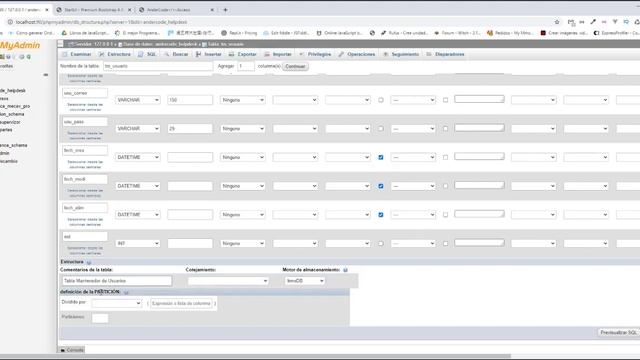Click the help icon next to the Estructura heading
Screen dimensions: 640x360
(89, 262)
